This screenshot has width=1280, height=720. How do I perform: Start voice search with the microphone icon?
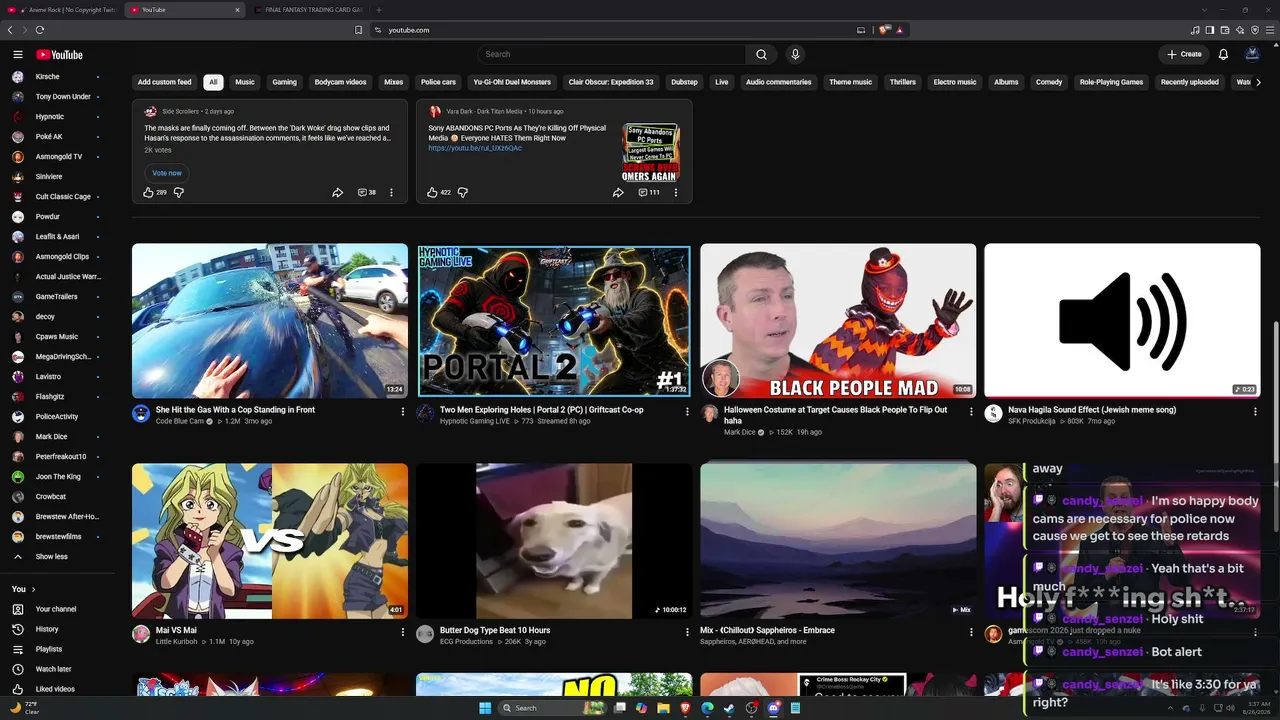pos(795,54)
